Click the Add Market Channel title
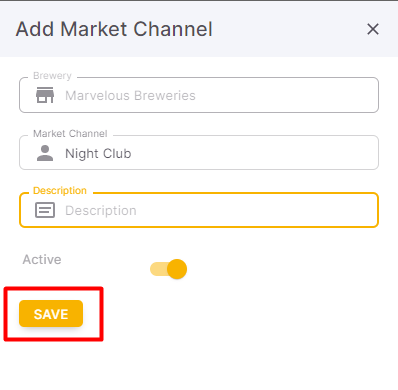Image resolution: width=398 pixels, height=390 pixels. [x=114, y=29]
